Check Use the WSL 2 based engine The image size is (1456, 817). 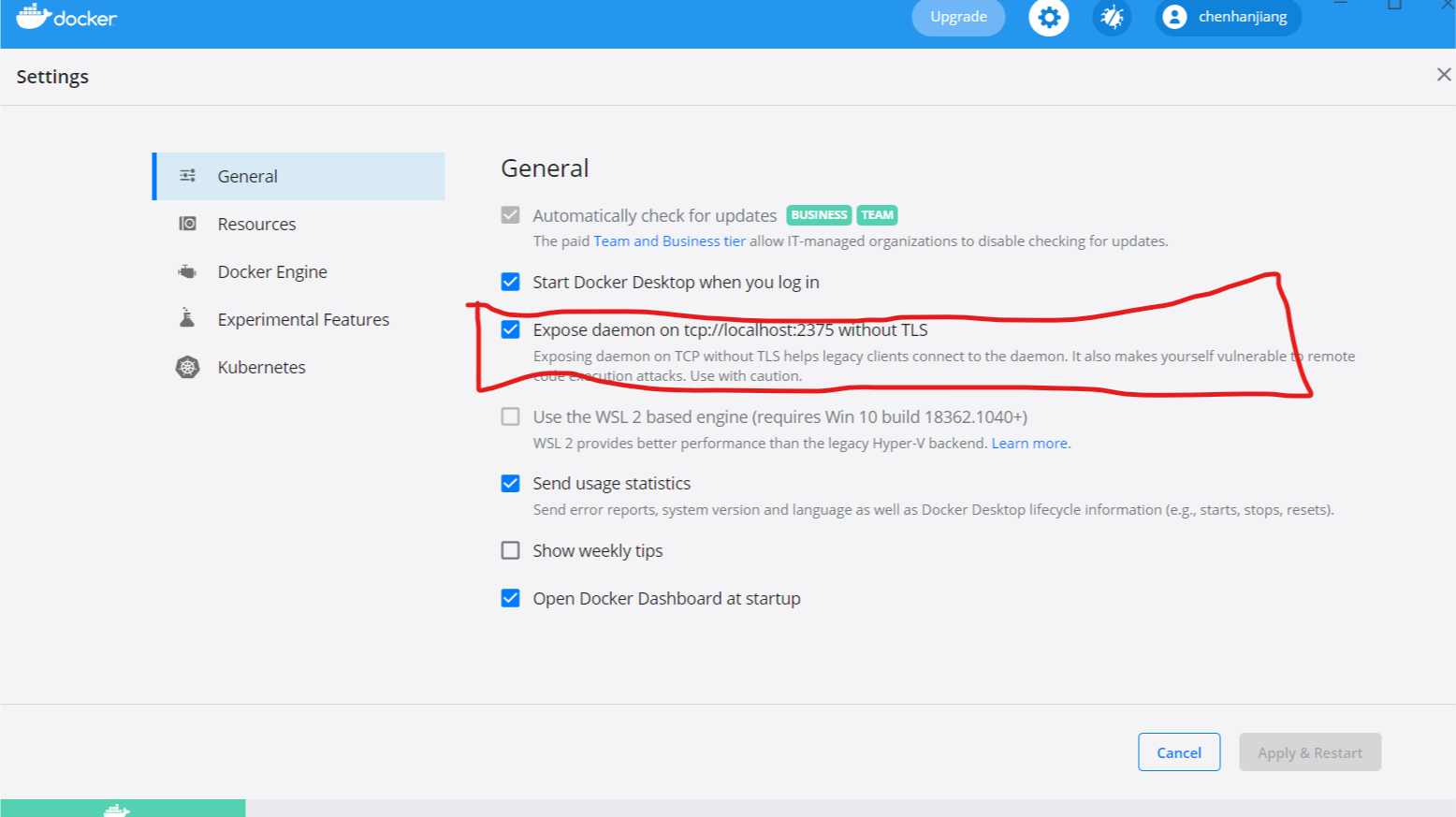[x=510, y=416]
